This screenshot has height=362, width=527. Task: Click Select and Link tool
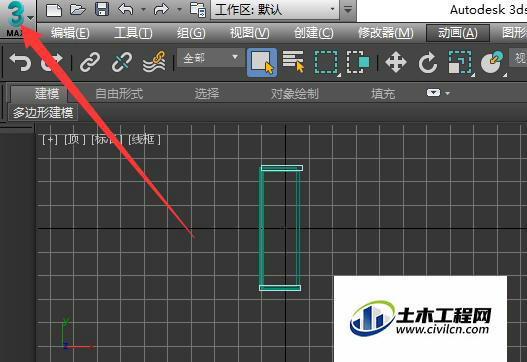(90, 63)
